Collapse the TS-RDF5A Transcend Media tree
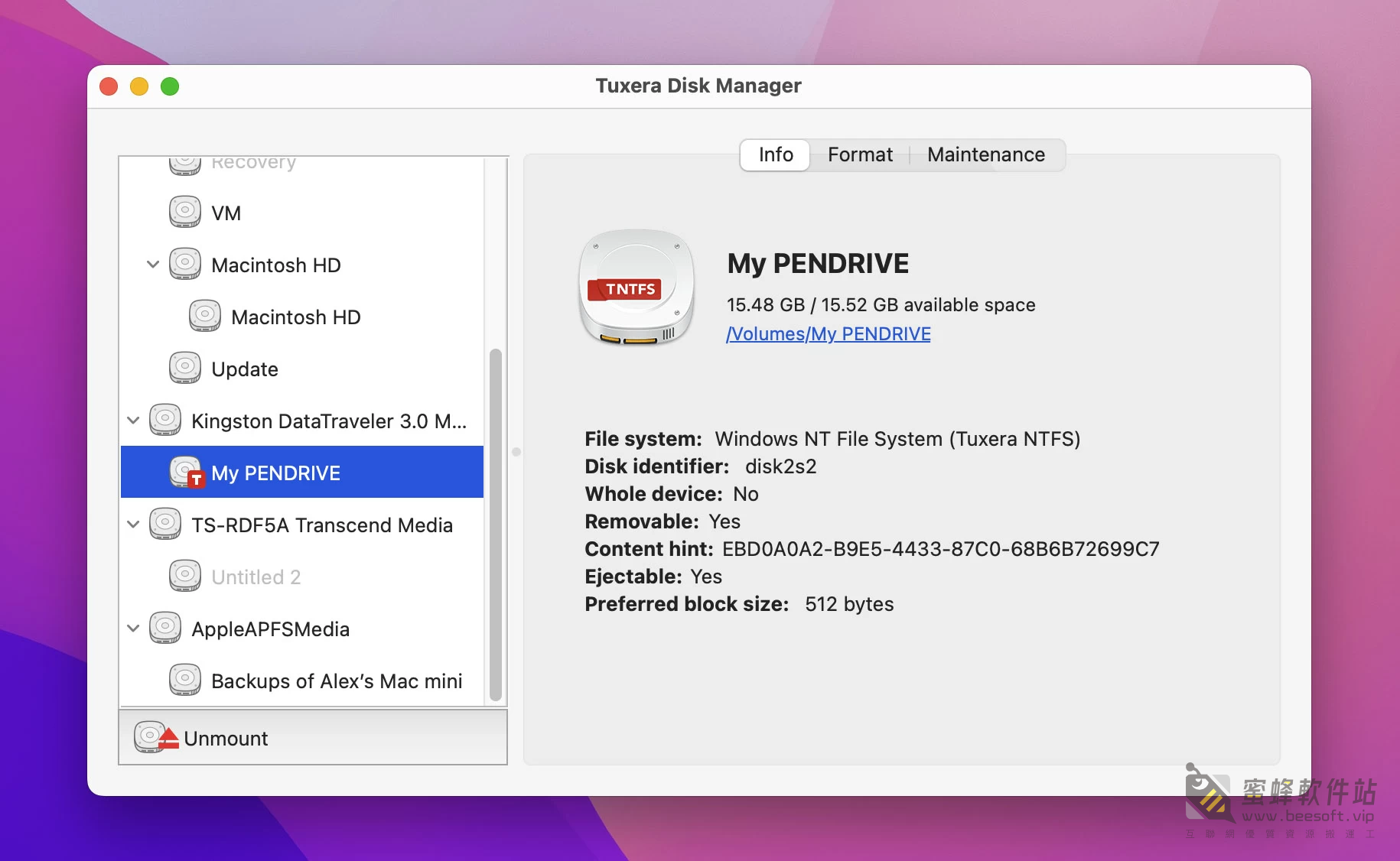This screenshot has width=1400, height=861. [133, 525]
